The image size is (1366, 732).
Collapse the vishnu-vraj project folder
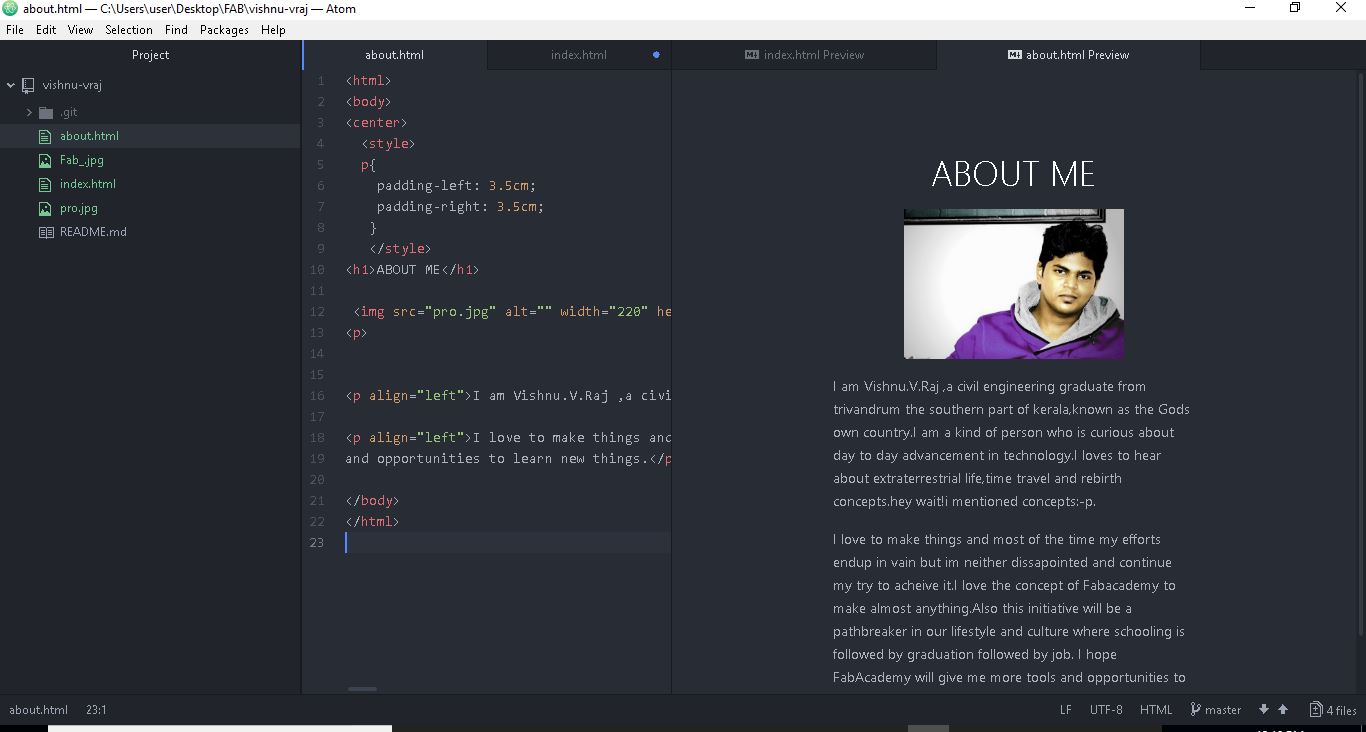coord(11,85)
